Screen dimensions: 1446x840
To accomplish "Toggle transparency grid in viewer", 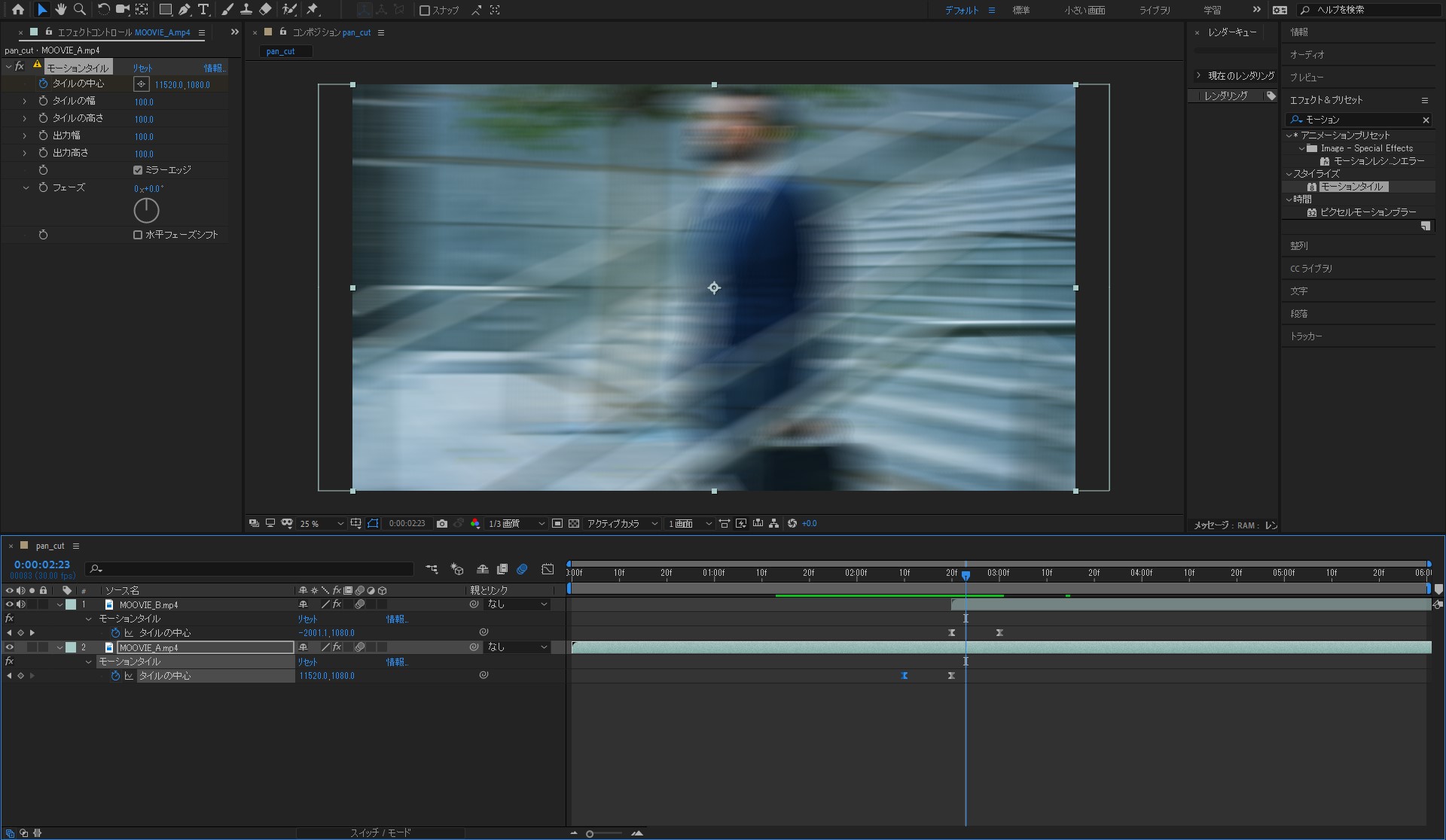I will 574,523.
